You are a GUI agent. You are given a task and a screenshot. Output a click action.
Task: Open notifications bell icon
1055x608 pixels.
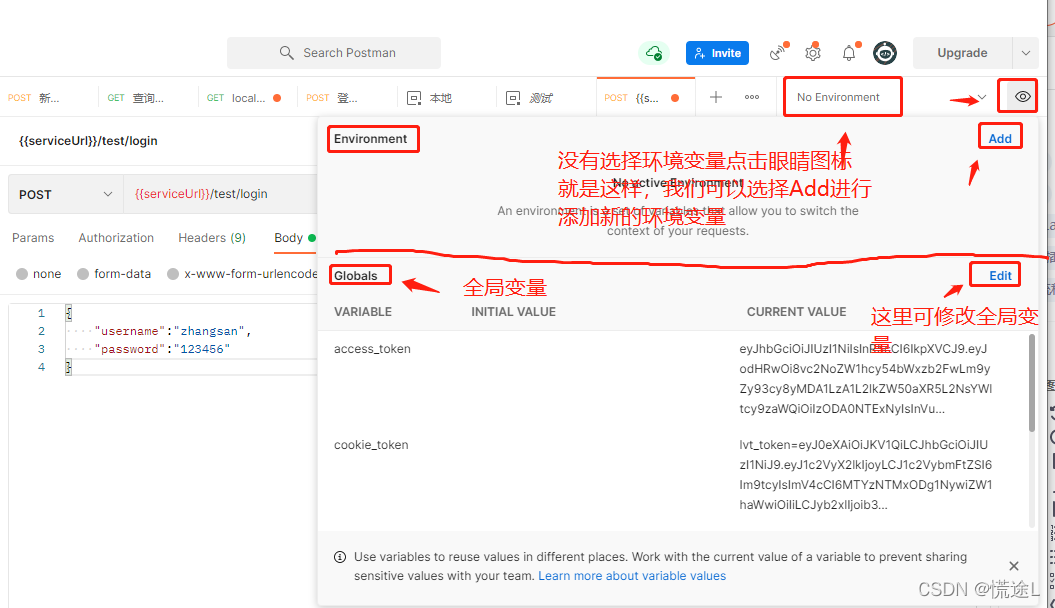coord(849,52)
